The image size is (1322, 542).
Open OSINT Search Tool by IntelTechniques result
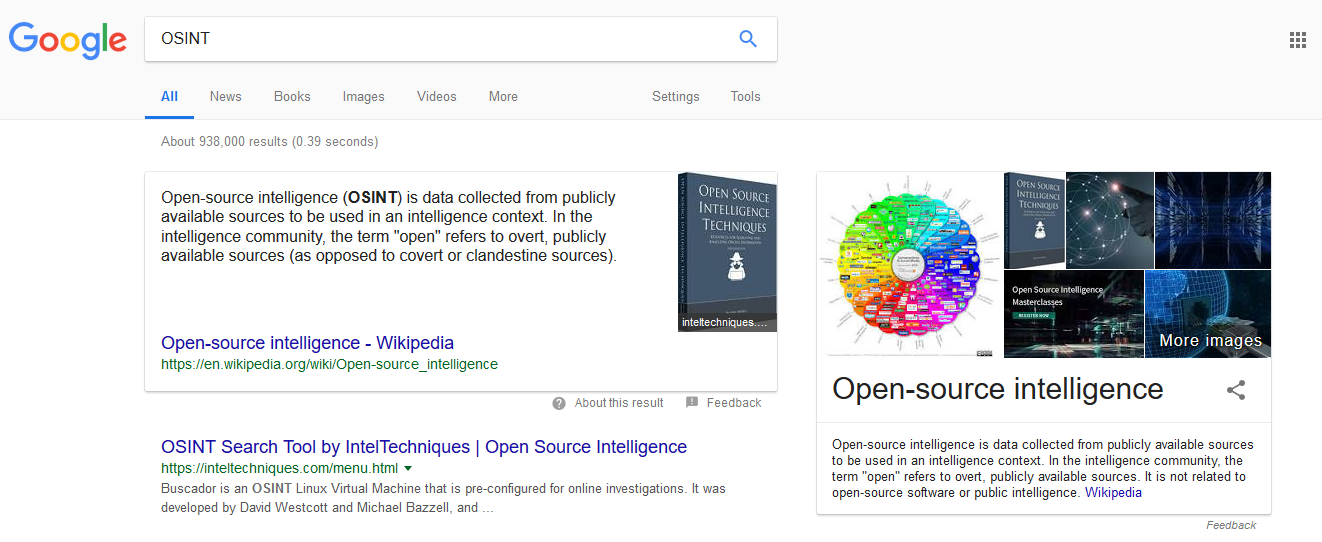[424, 447]
